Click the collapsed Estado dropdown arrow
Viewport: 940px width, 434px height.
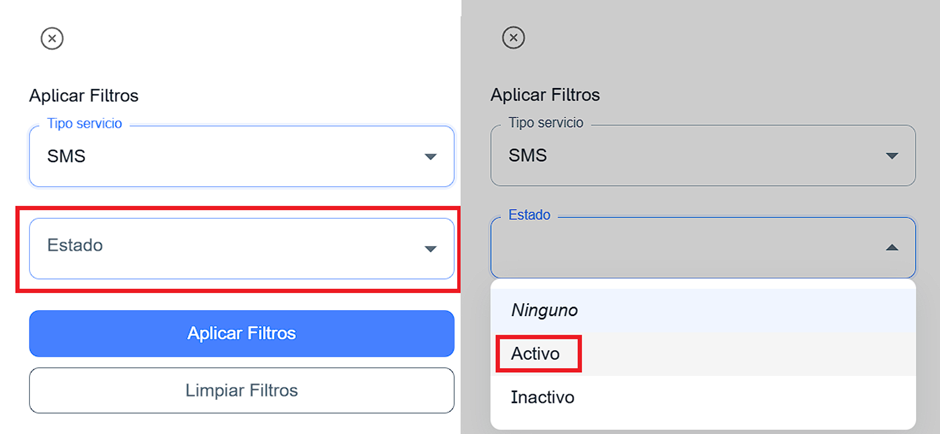coord(430,248)
